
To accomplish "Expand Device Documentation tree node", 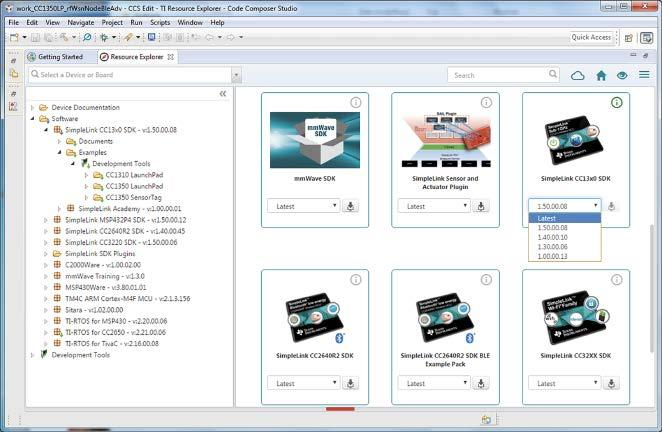I will coord(32,107).
